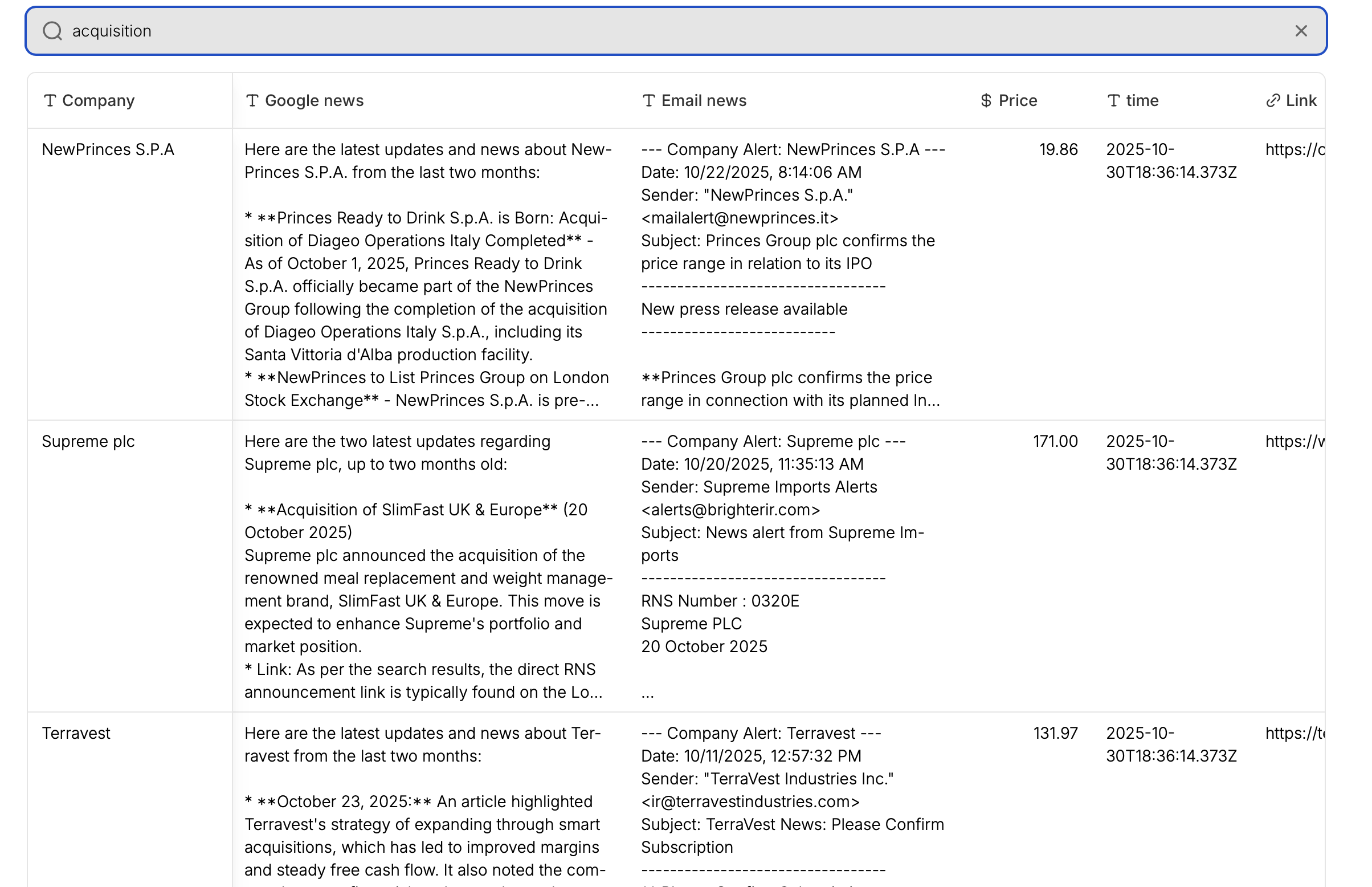
Task: Open Terravest row link URL
Action: (x=1295, y=734)
